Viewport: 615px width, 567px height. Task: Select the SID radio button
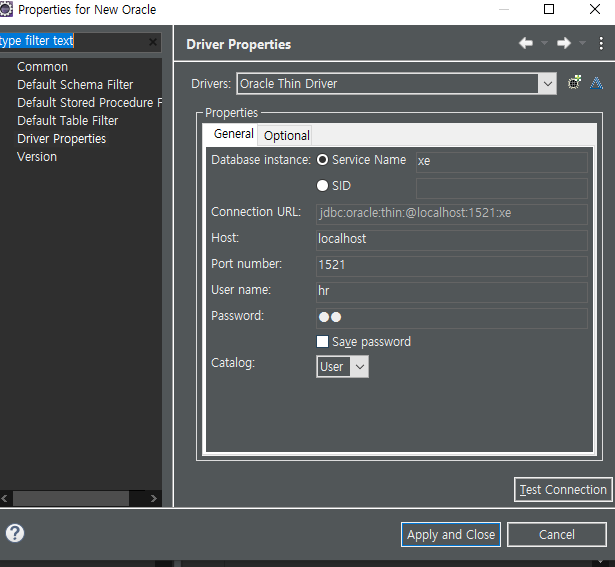point(322,185)
